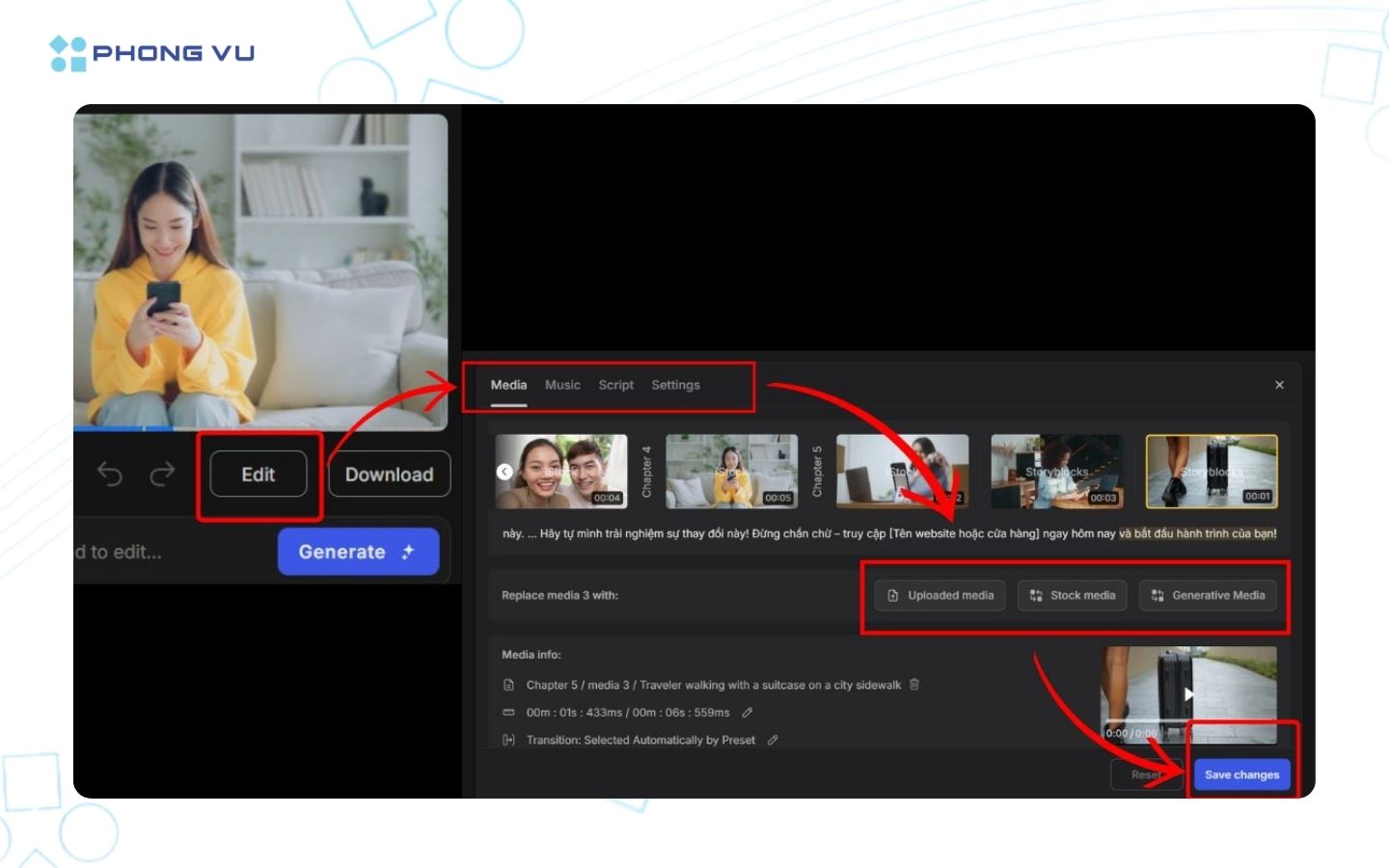Click the Reset button
1389x868 pixels.
click(x=1147, y=774)
